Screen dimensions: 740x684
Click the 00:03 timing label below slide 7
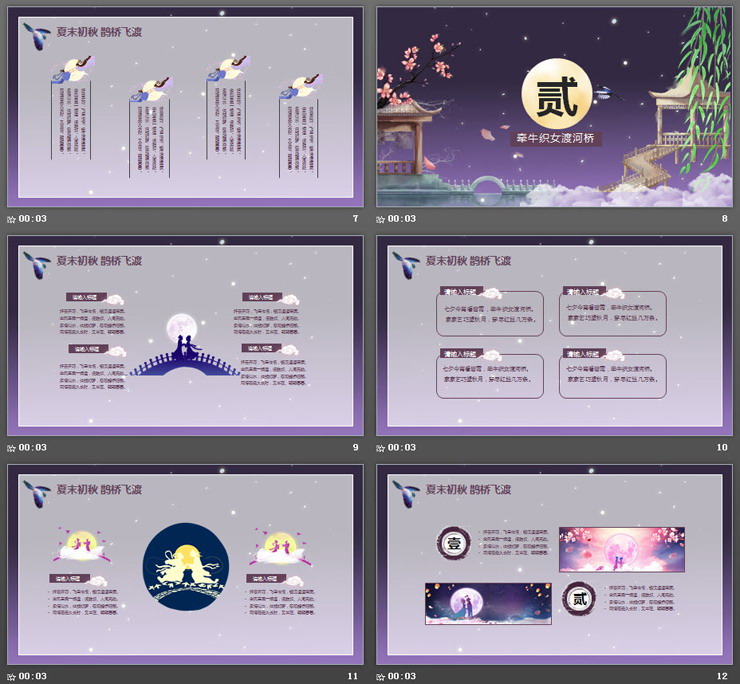[x=33, y=219]
